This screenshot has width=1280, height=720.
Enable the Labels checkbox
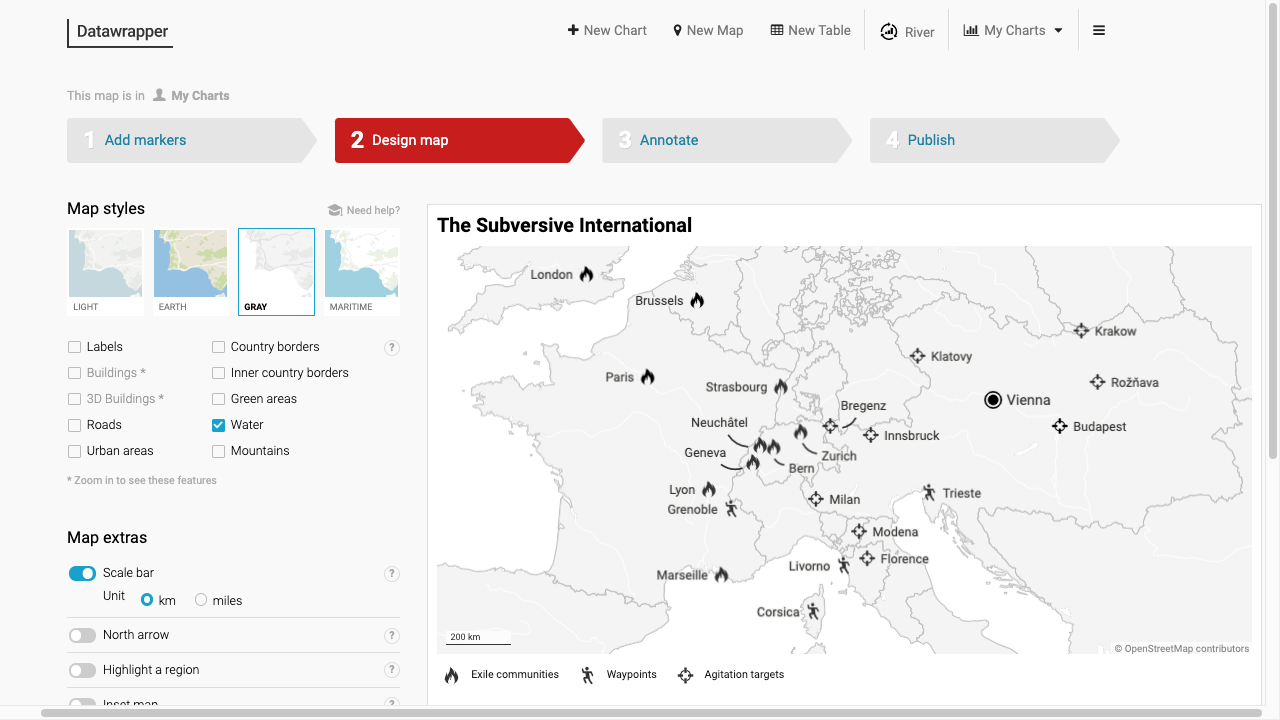tap(75, 347)
